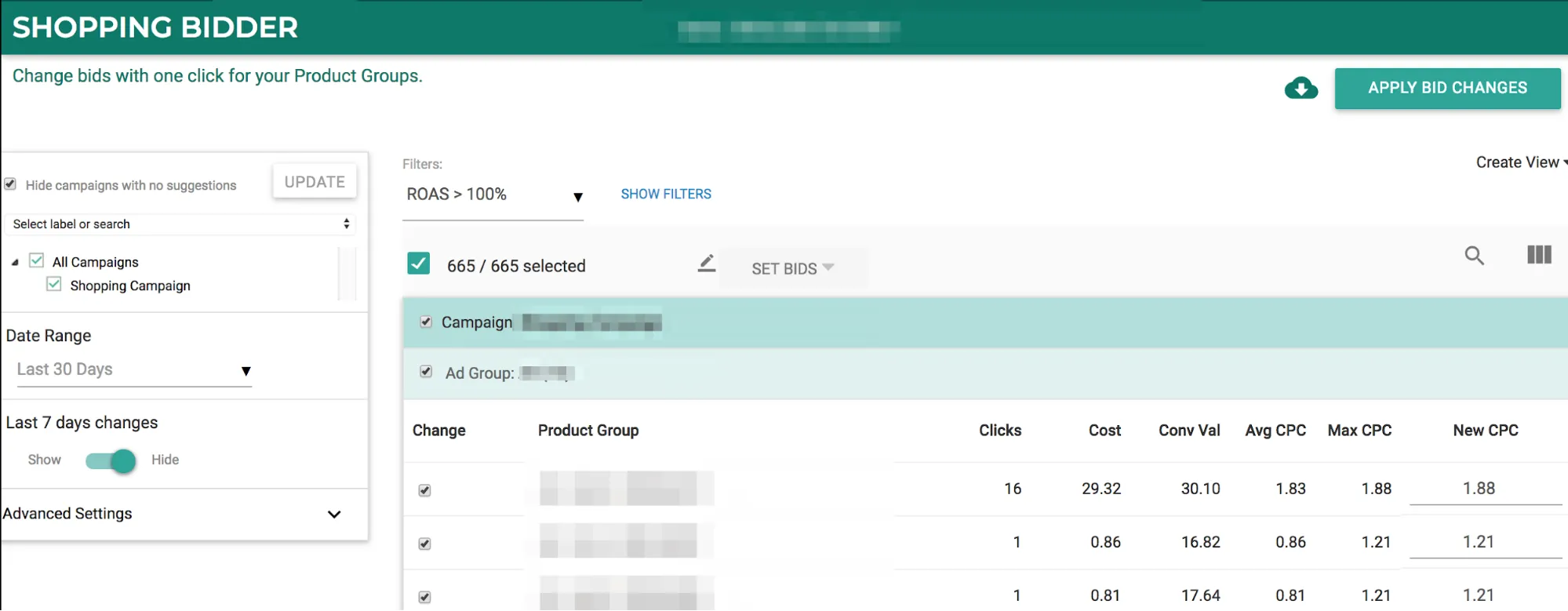The image size is (1568, 611).
Task: Open the table search magnifier icon
Action: [1474, 256]
